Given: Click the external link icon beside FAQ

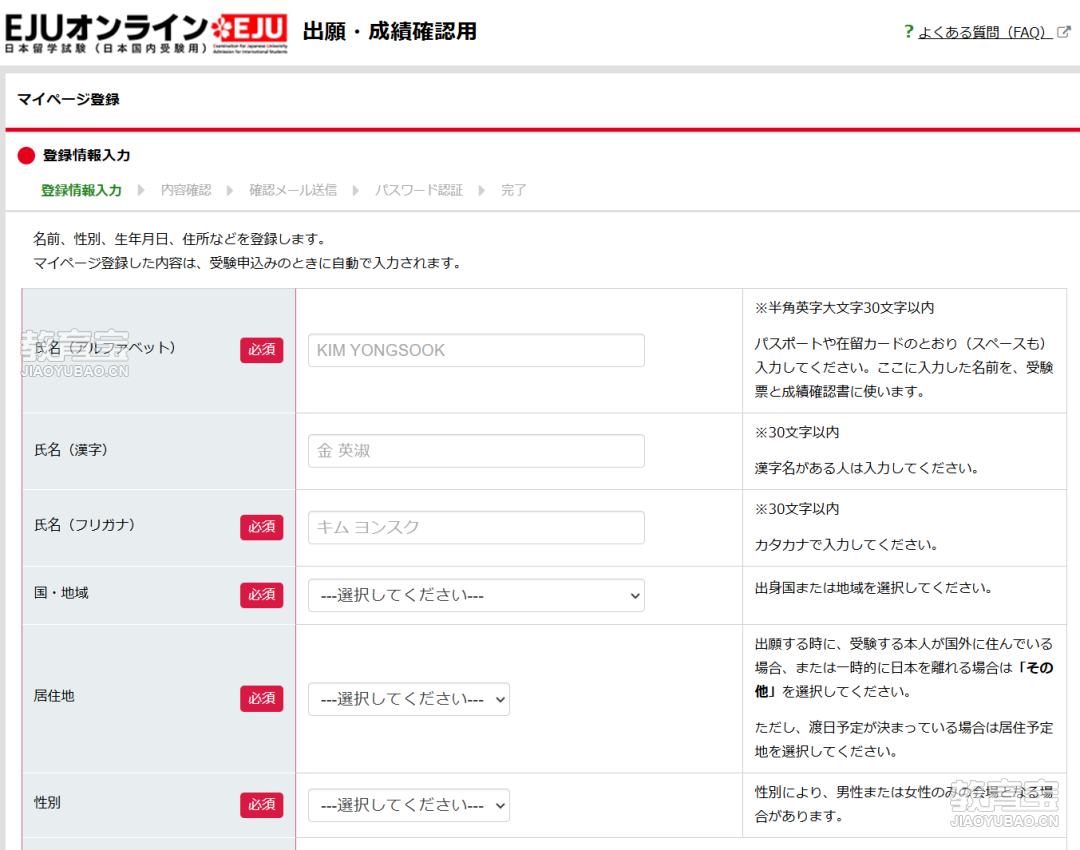Looking at the screenshot, I should click(1064, 32).
